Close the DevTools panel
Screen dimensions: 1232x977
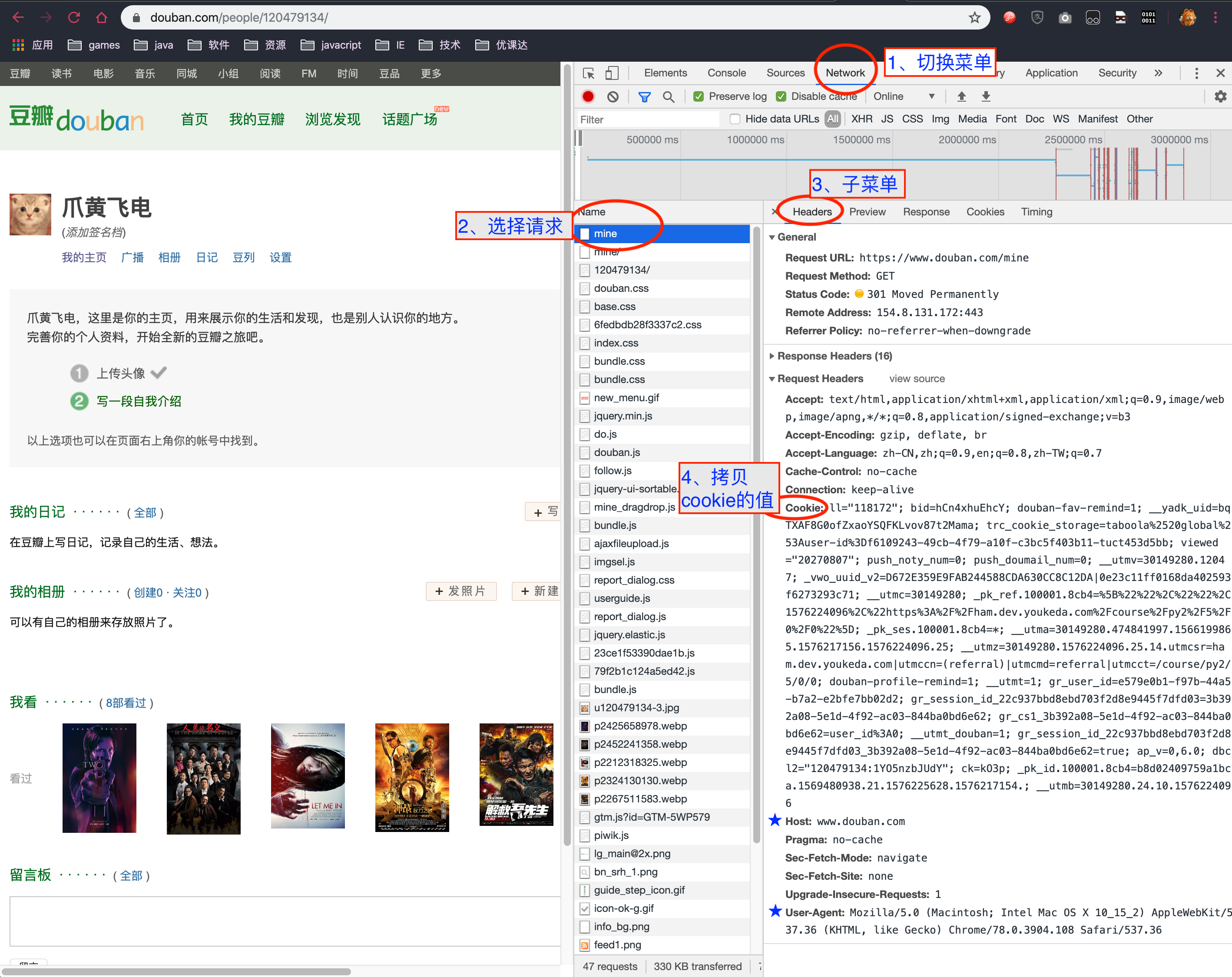tap(1221, 73)
